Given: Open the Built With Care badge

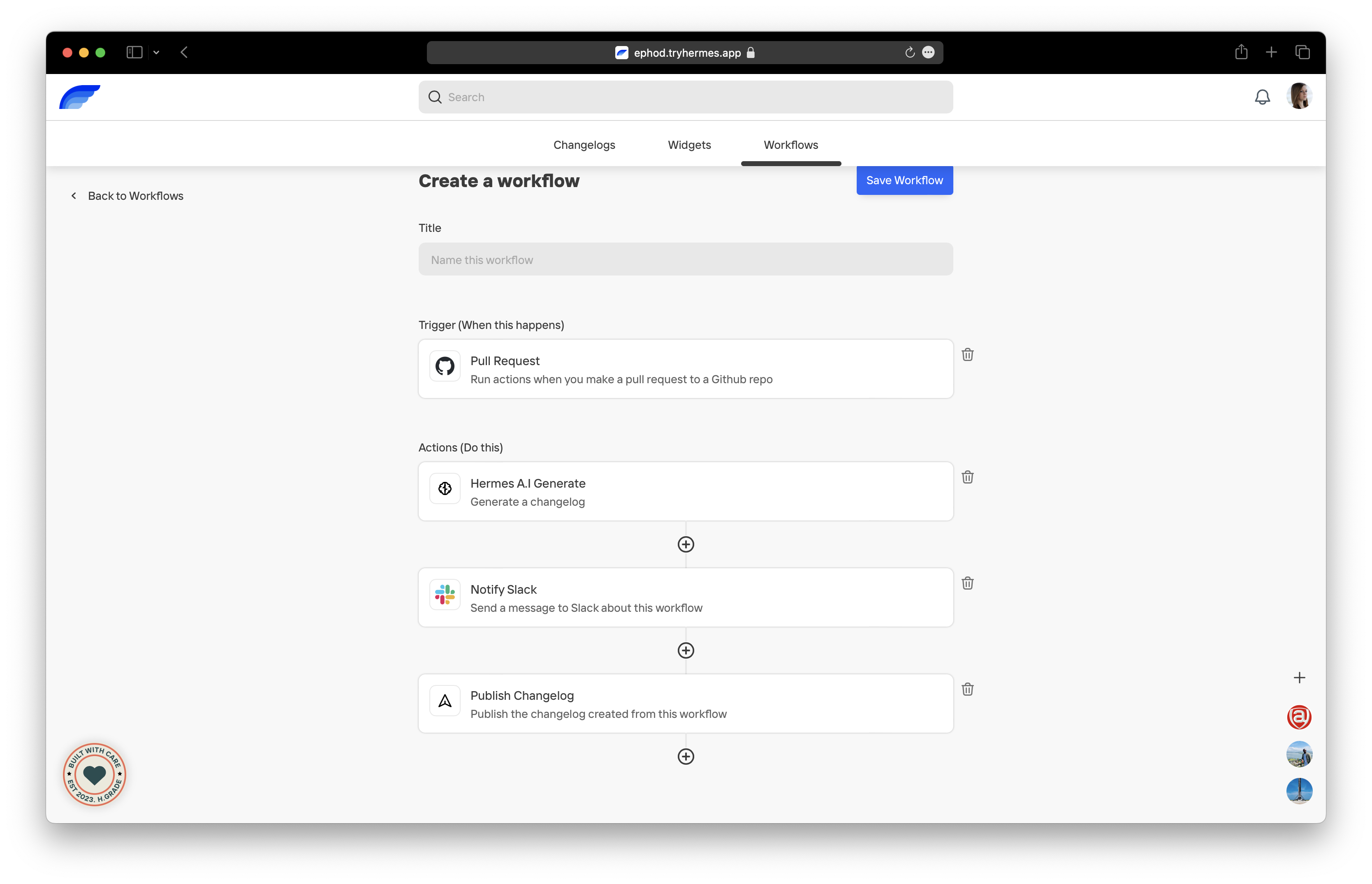Looking at the screenshot, I should [95, 774].
